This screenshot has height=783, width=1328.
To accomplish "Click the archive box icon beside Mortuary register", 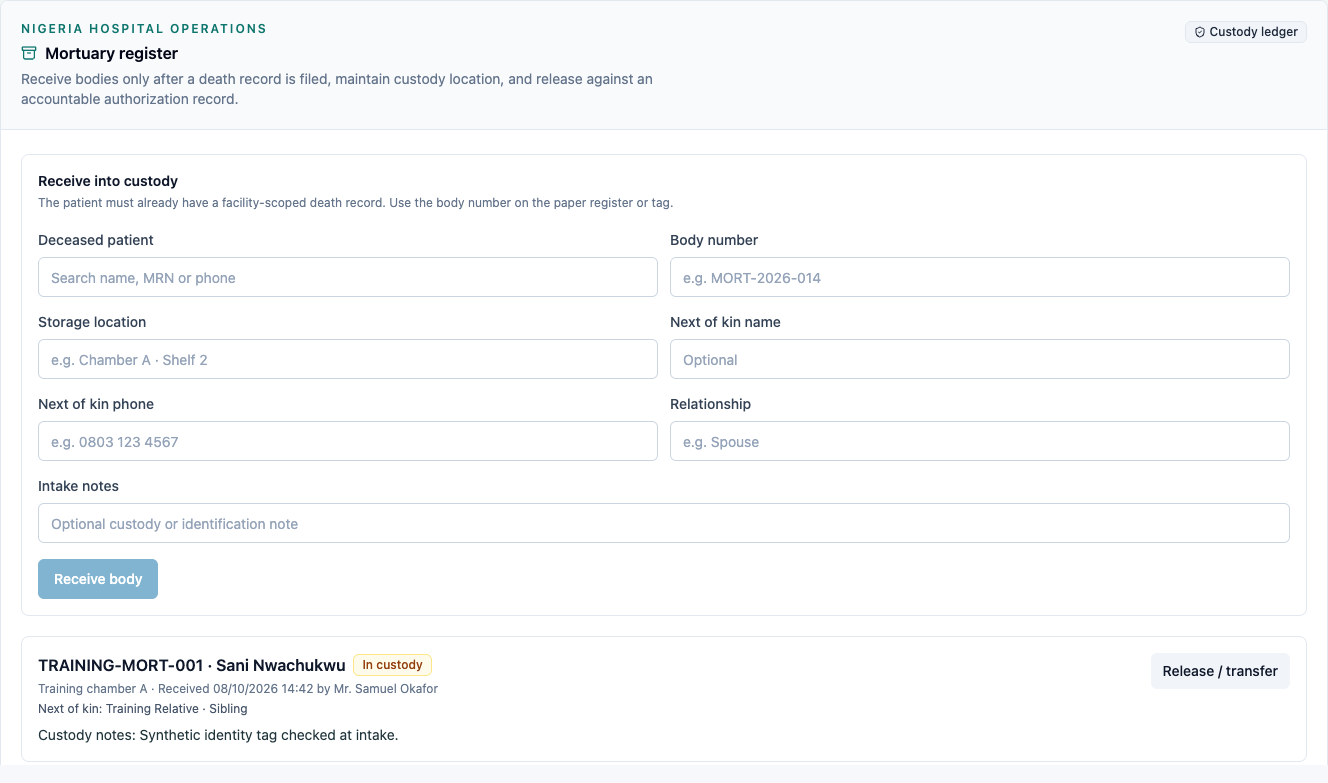I will tap(29, 53).
